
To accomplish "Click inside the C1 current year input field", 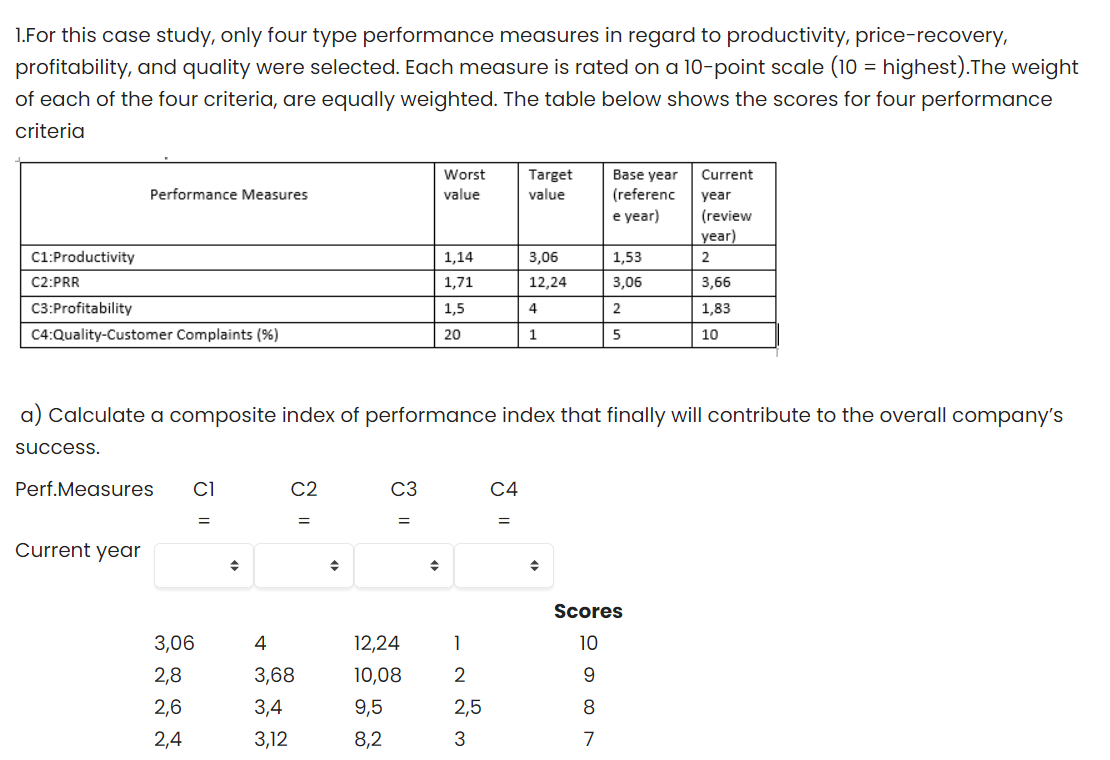I will click(195, 565).
